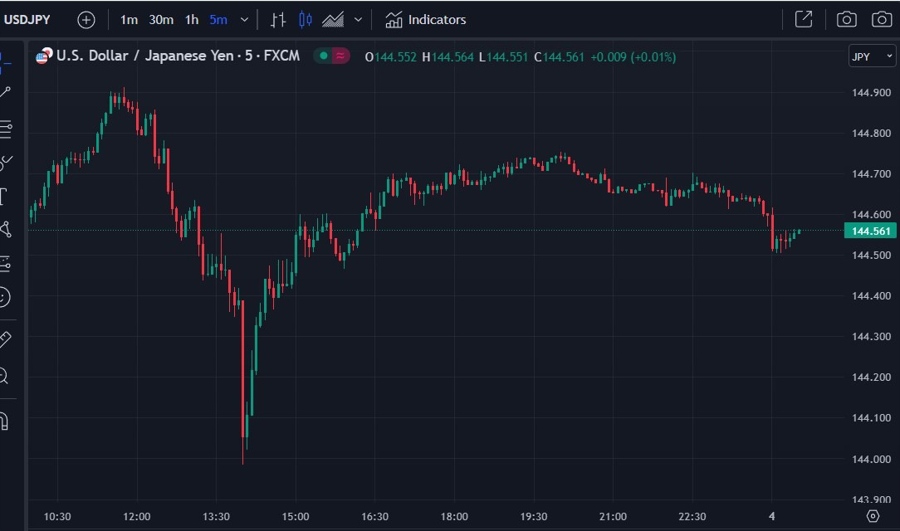Screen dimensions: 900x531
Task: Click the rightmost camera snapshot icon
Action: [x=882, y=20]
